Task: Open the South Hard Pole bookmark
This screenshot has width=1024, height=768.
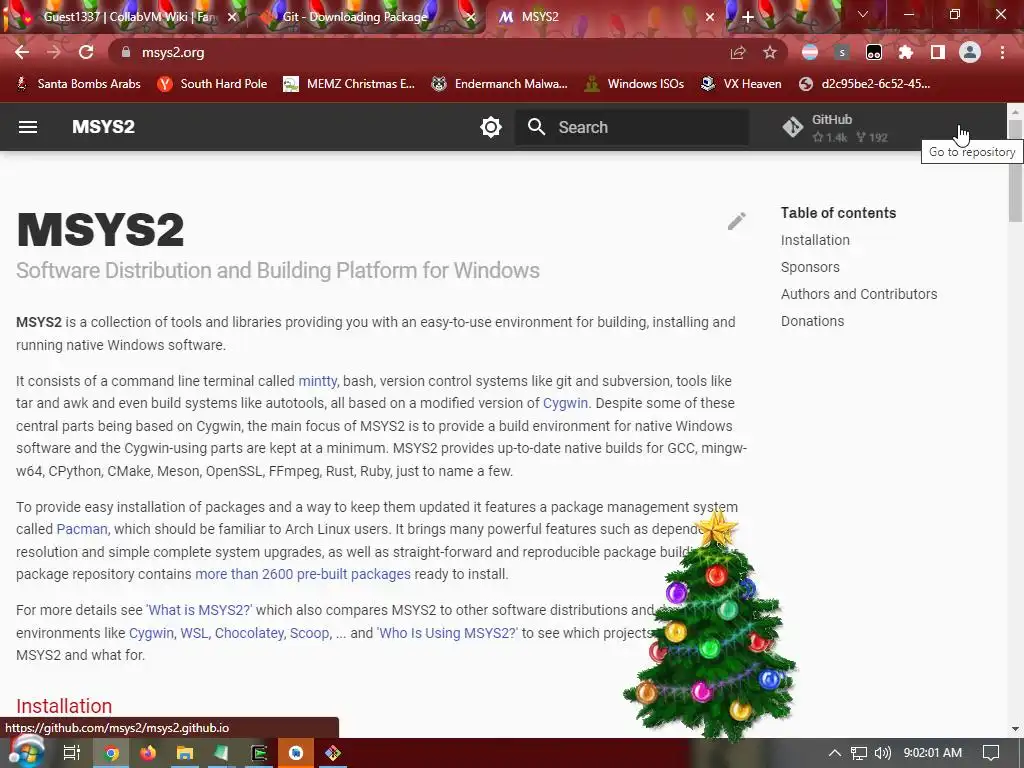Action: [x=213, y=84]
